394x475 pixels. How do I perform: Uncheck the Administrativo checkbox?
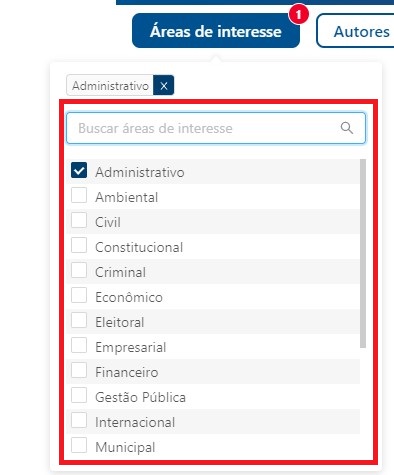click(x=79, y=170)
